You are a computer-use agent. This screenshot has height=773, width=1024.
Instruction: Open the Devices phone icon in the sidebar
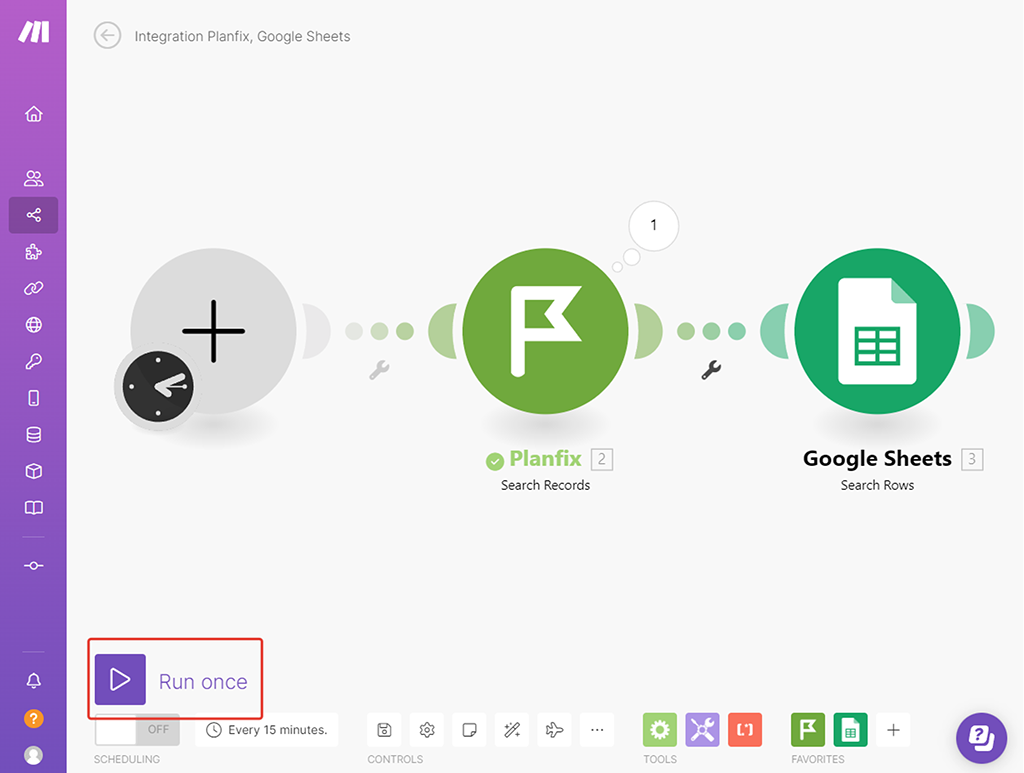[x=33, y=398]
